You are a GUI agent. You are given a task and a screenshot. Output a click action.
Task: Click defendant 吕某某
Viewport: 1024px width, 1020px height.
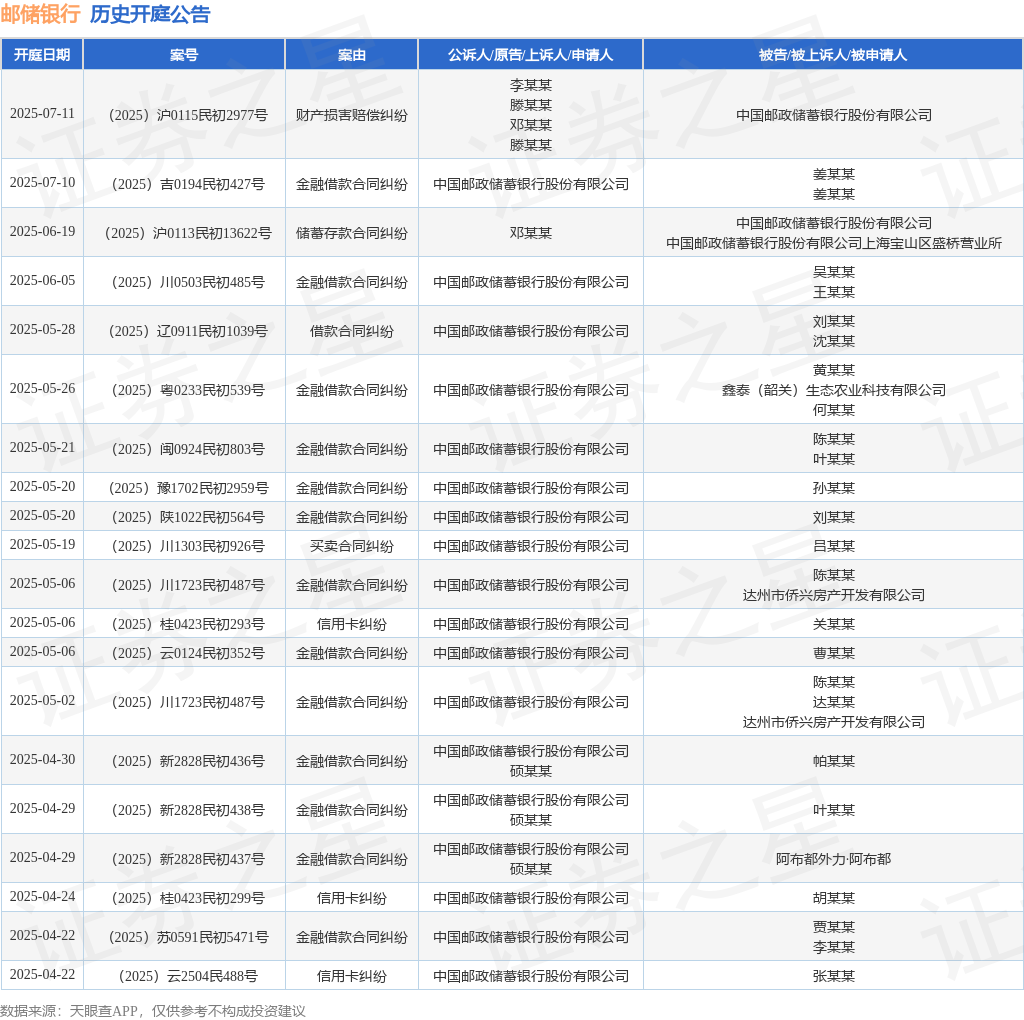[x=834, y=546]
